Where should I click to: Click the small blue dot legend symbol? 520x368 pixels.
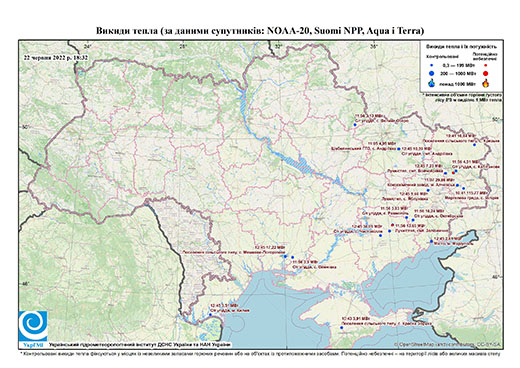coord(432,66)
